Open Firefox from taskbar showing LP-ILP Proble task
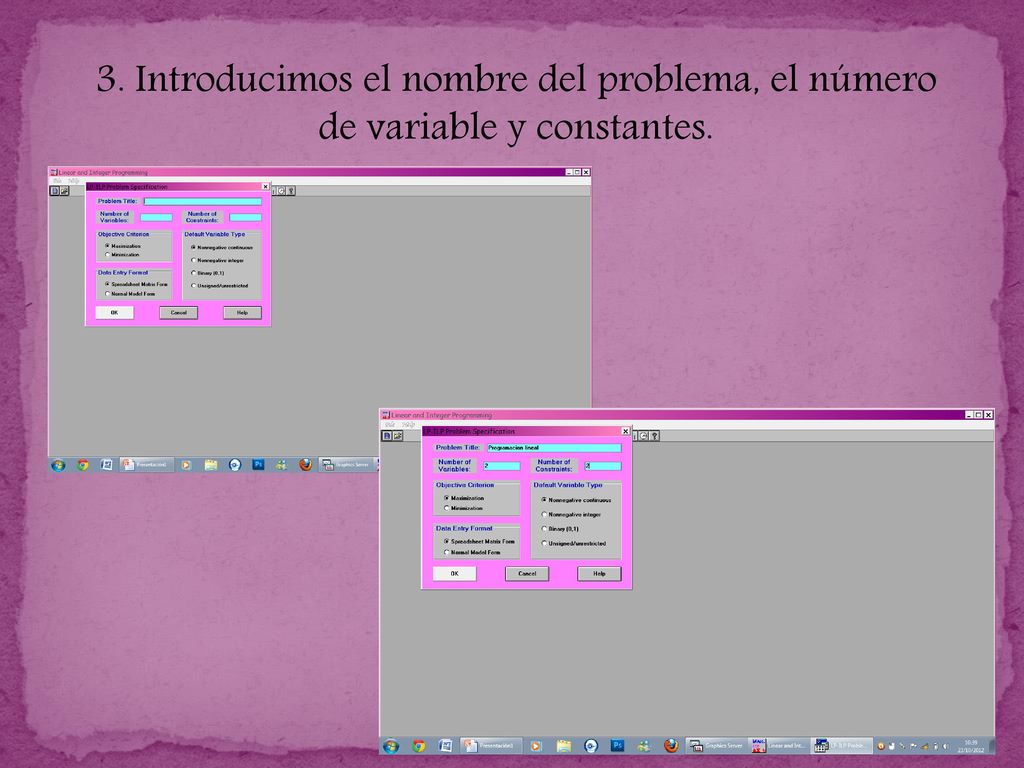 [671, 746]
